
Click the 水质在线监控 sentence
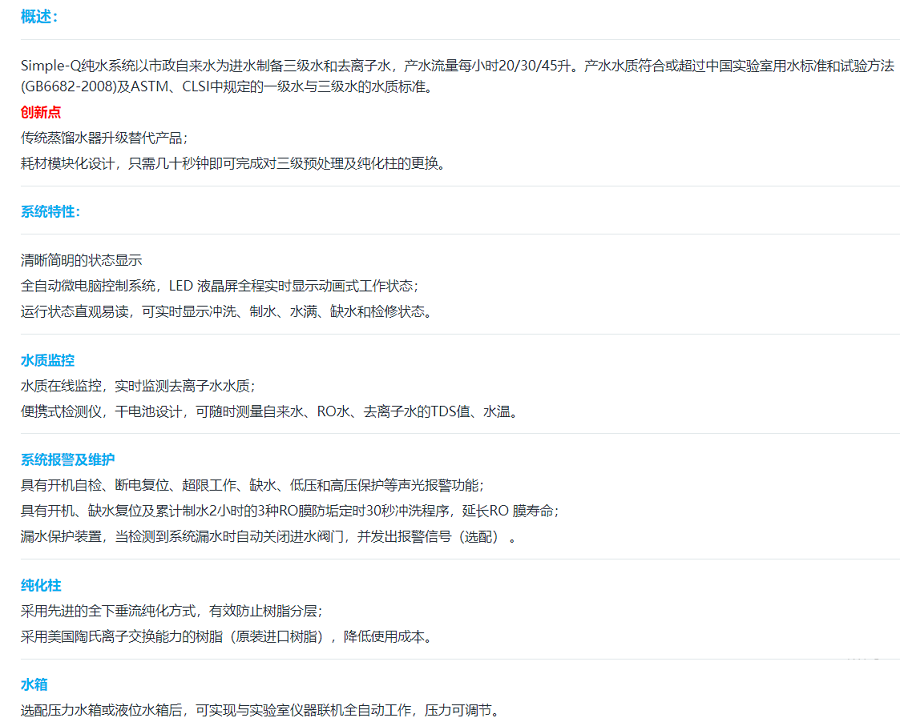pos(137,385)
